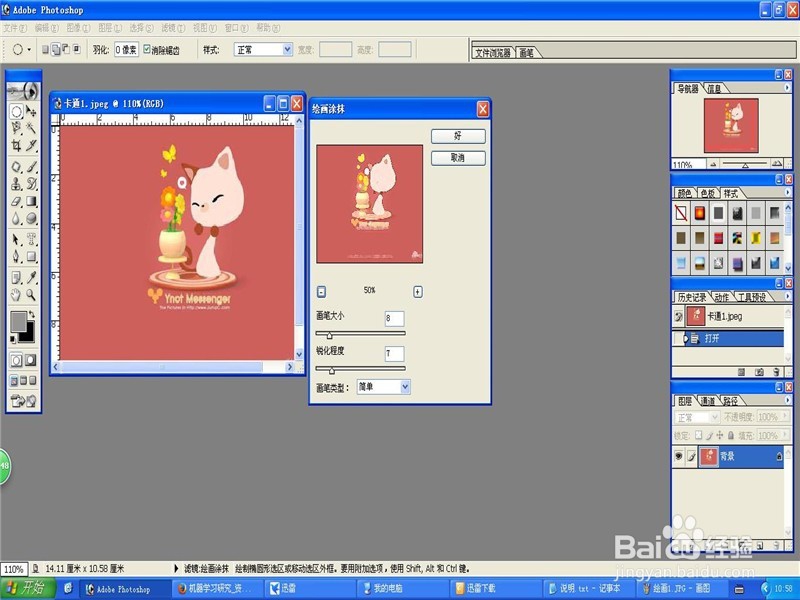Open the layer opacity arrow
The image size is (800, 600).
tap(785, 417)
